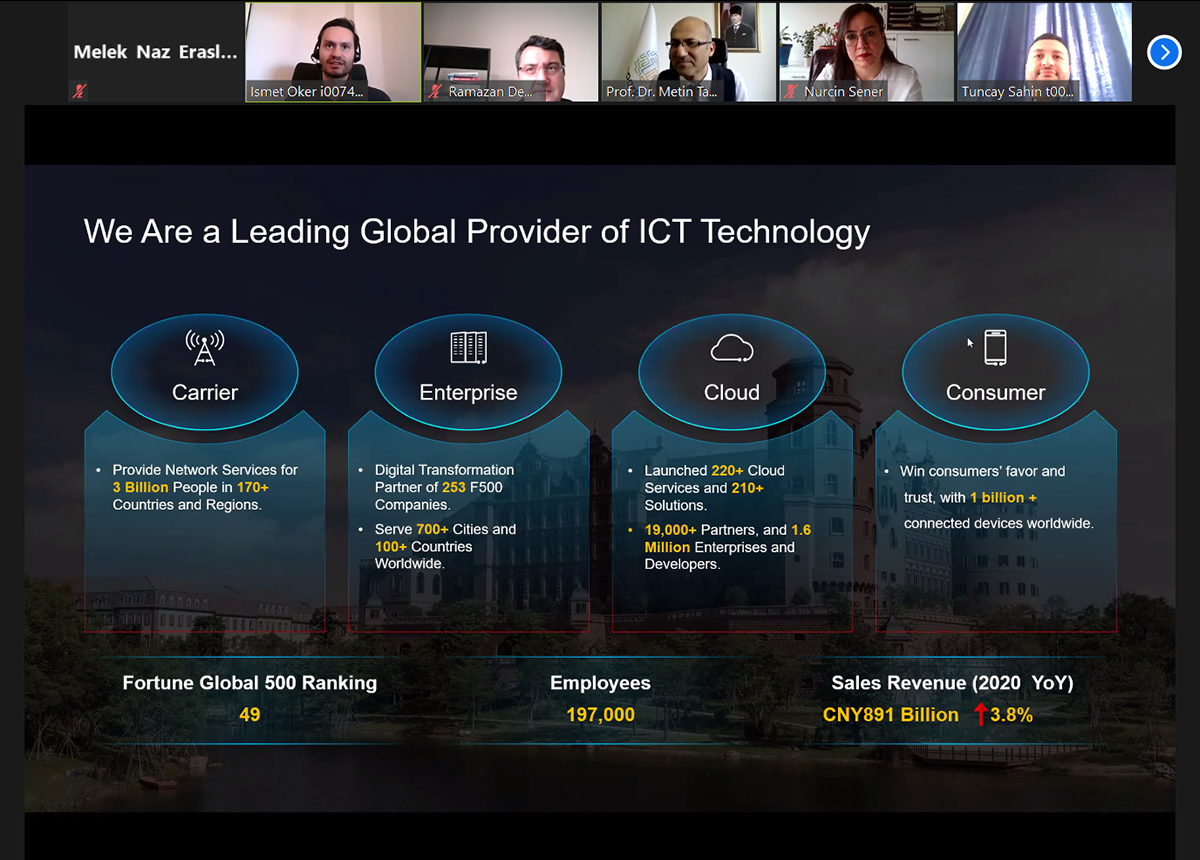Click the next participants arrow button
1200x860 pixels.
1164,52
